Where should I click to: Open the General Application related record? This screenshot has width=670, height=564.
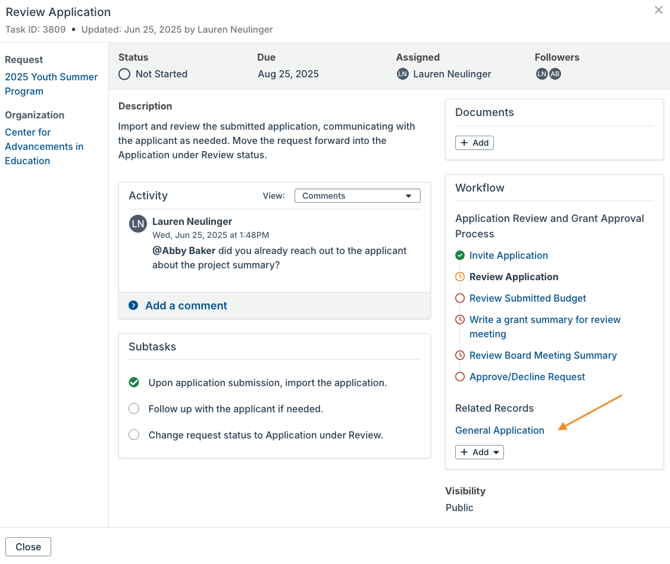(500, 430)
